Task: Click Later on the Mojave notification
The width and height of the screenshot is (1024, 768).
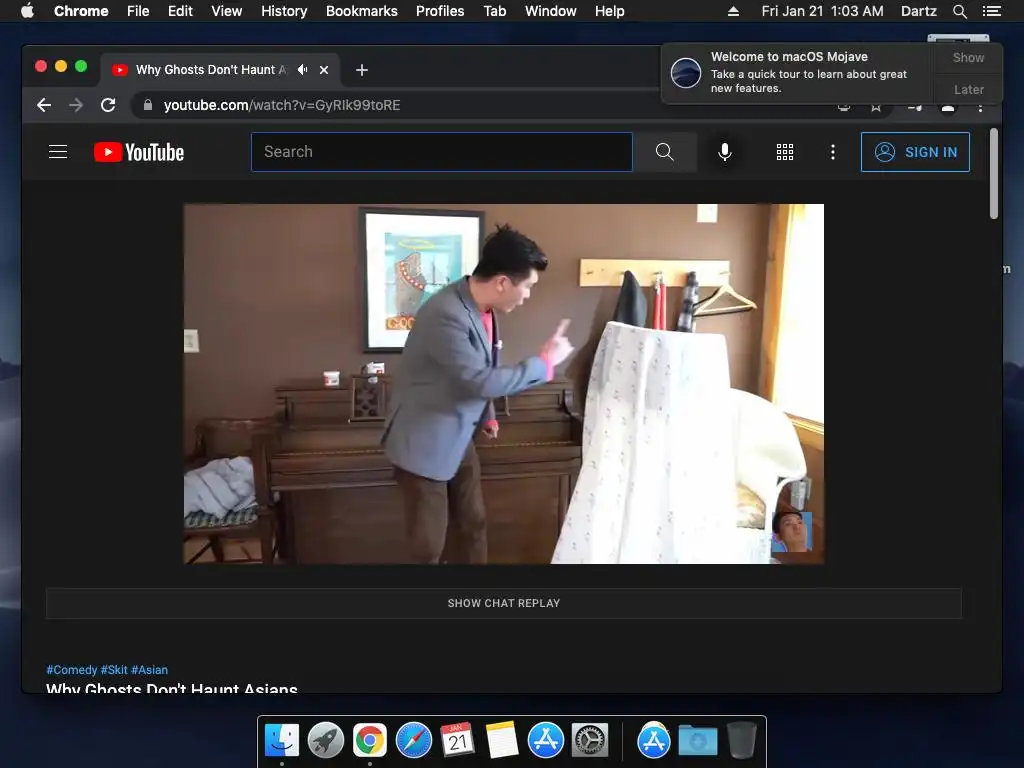Action: click(968, 89)
